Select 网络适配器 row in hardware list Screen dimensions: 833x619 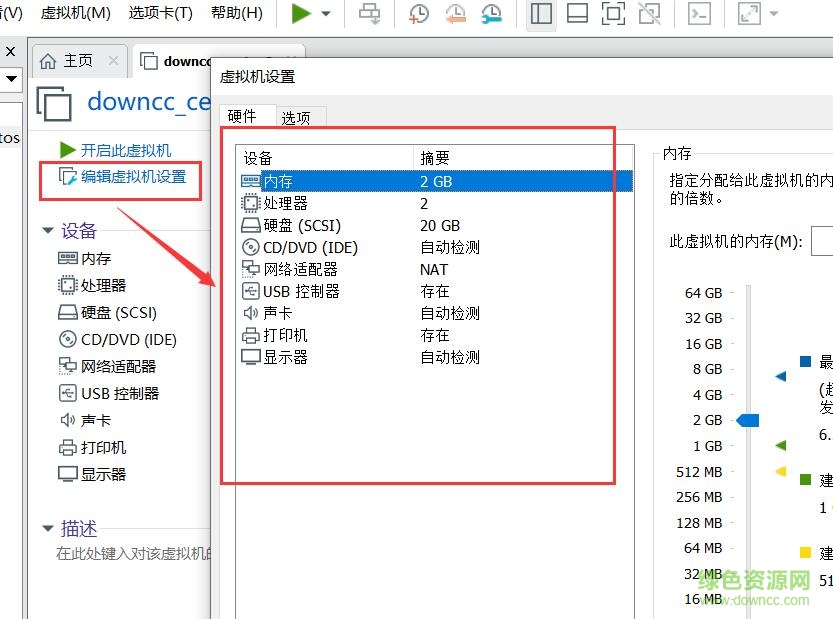(300, 269)
